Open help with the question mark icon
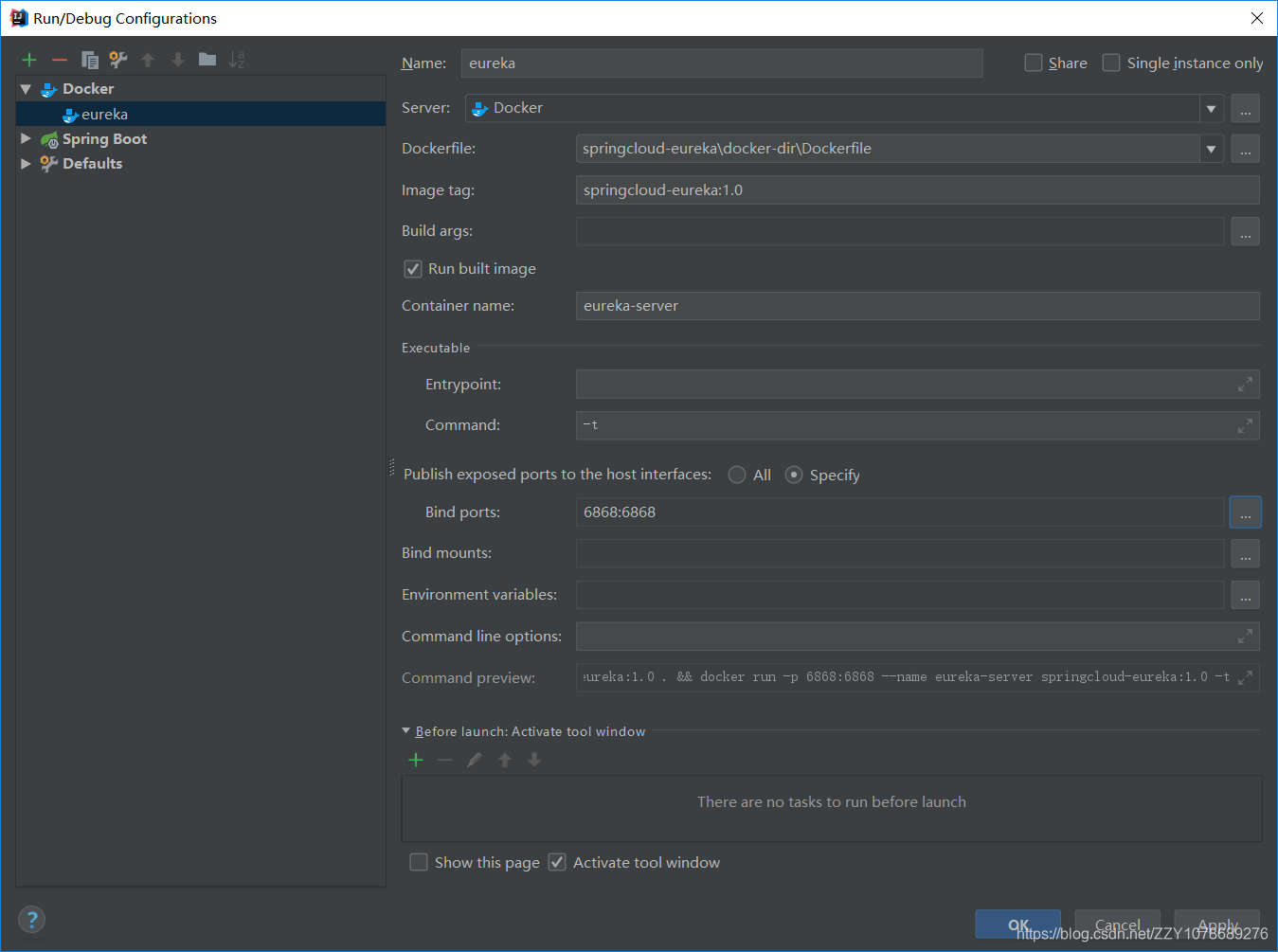 coord(31,919)
